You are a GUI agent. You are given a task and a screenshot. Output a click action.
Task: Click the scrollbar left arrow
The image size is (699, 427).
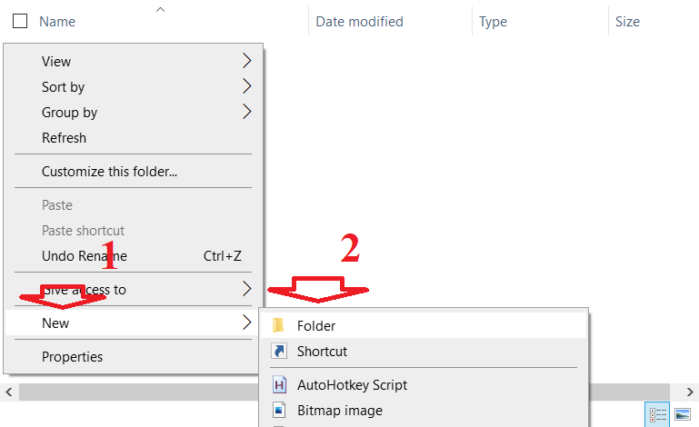point(9,392)
